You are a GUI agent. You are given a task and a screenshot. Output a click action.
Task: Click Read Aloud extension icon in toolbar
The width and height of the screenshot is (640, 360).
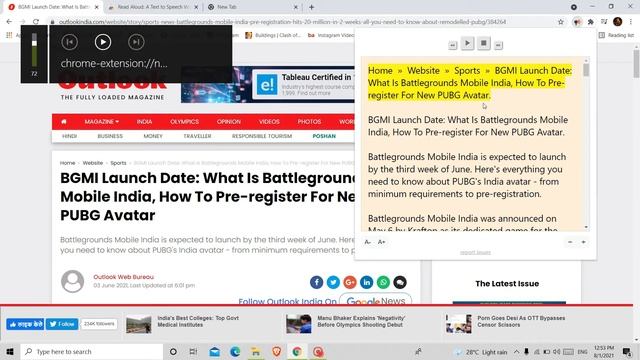click(x=577, y=22)
